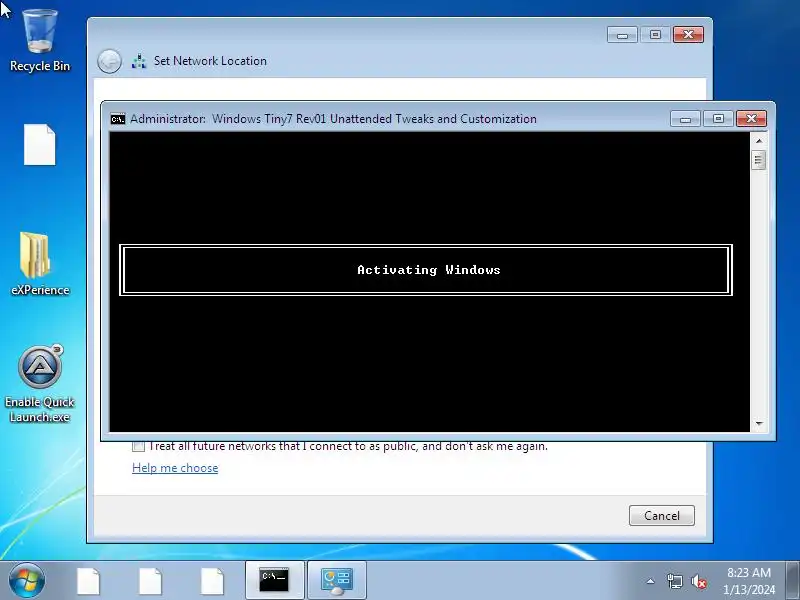Image resolution: width=800 pixels, height=600 pixels.
Task: Click the console scrollbar down arrow
Action: pyautogui.click(x=759, y=423)
